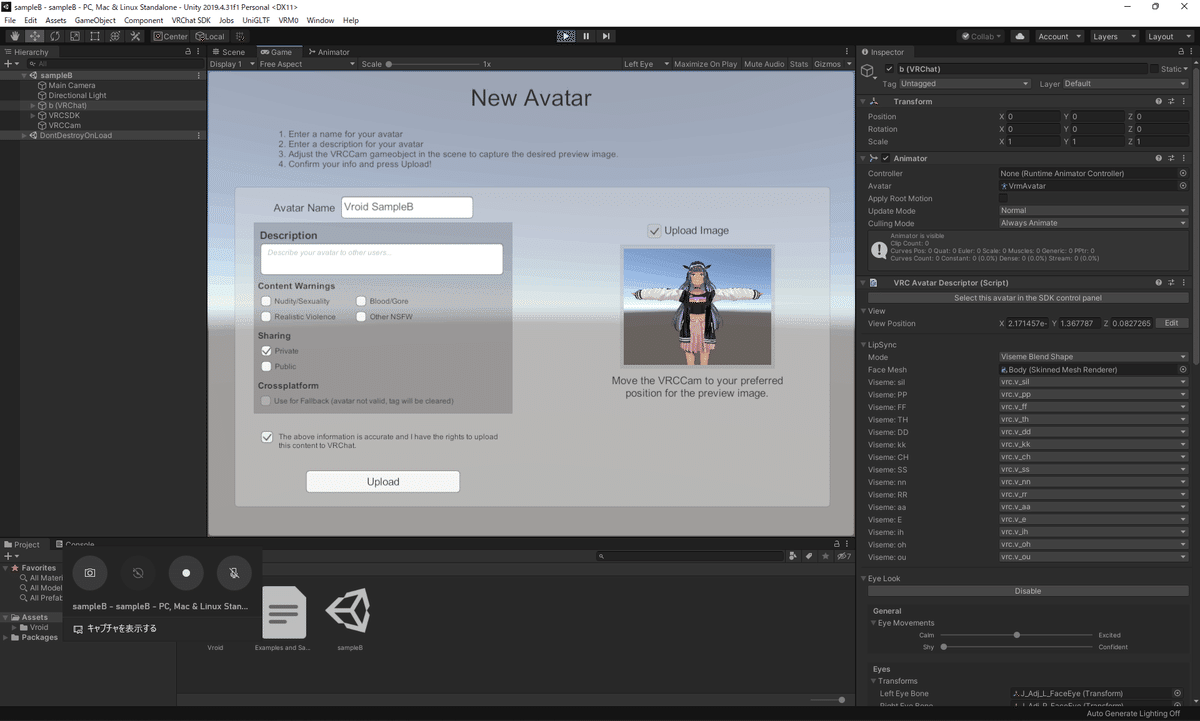Open Viseme: sil blend shape dropdown
This screenshot has height=721, width=1200.
pos(1093,382)
